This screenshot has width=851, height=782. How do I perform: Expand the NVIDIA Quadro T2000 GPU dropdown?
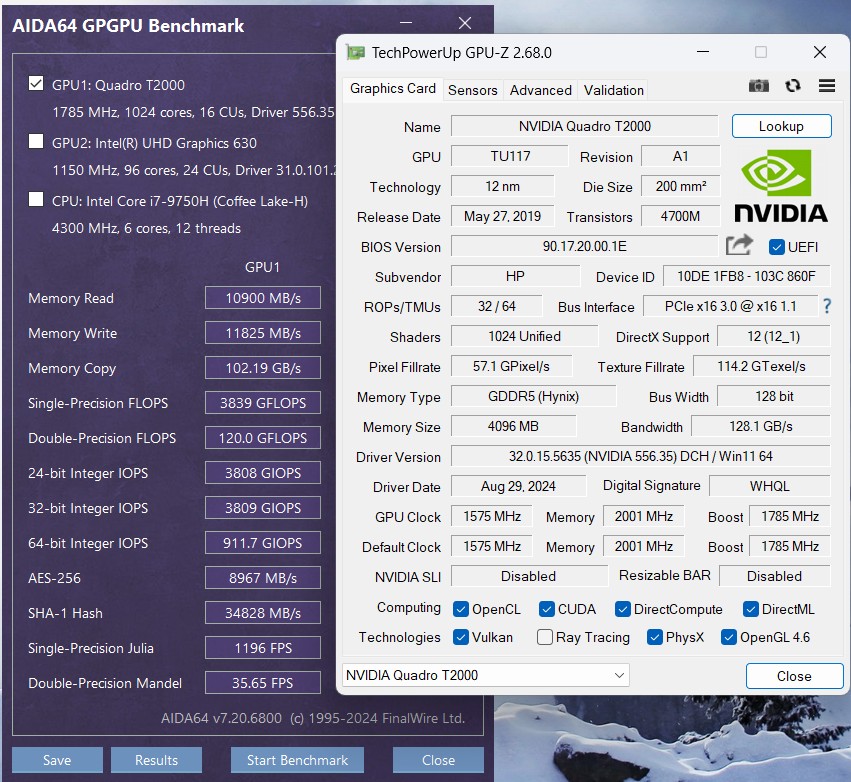click(486, 675)
